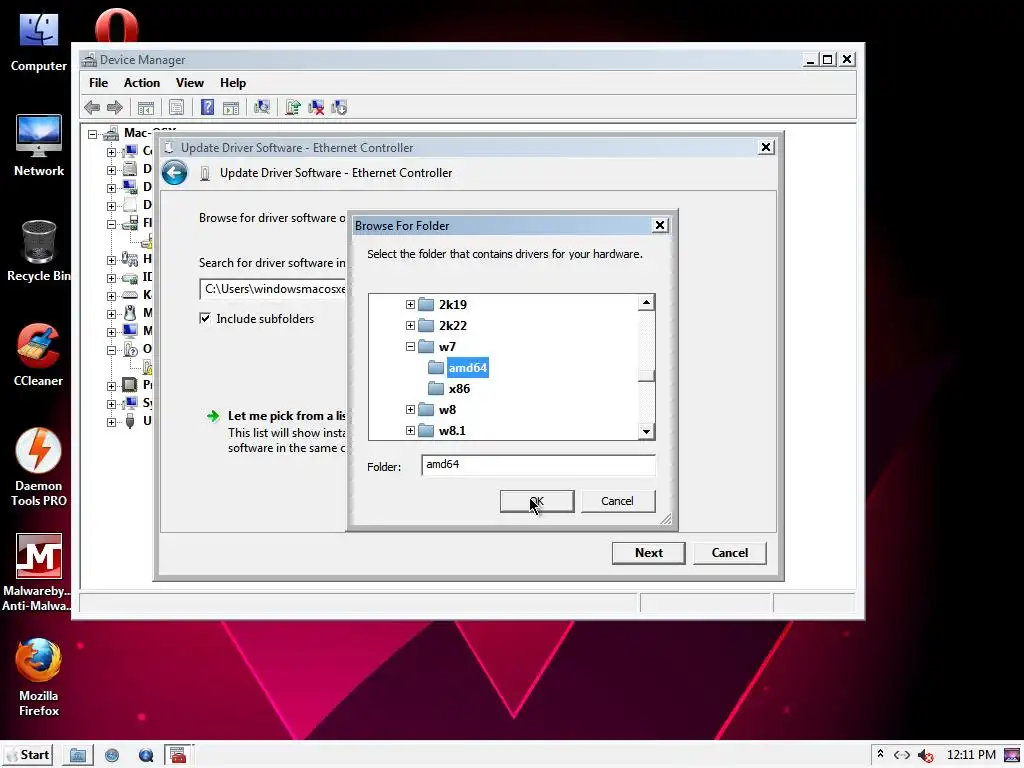
Task: Open the Action menu
Action: coord(142,83)
